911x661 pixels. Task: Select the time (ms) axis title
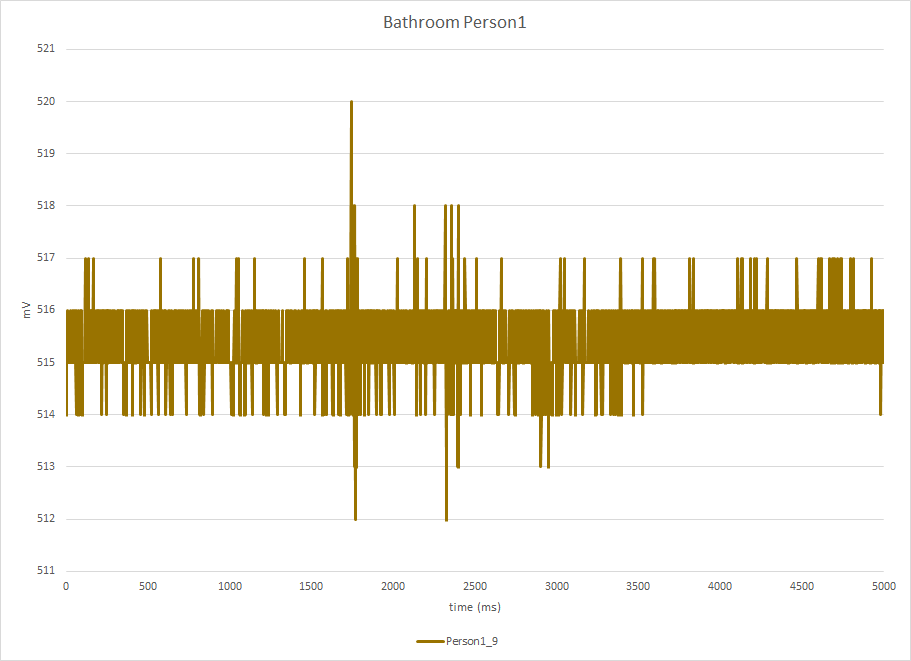(x=475, y=607)
